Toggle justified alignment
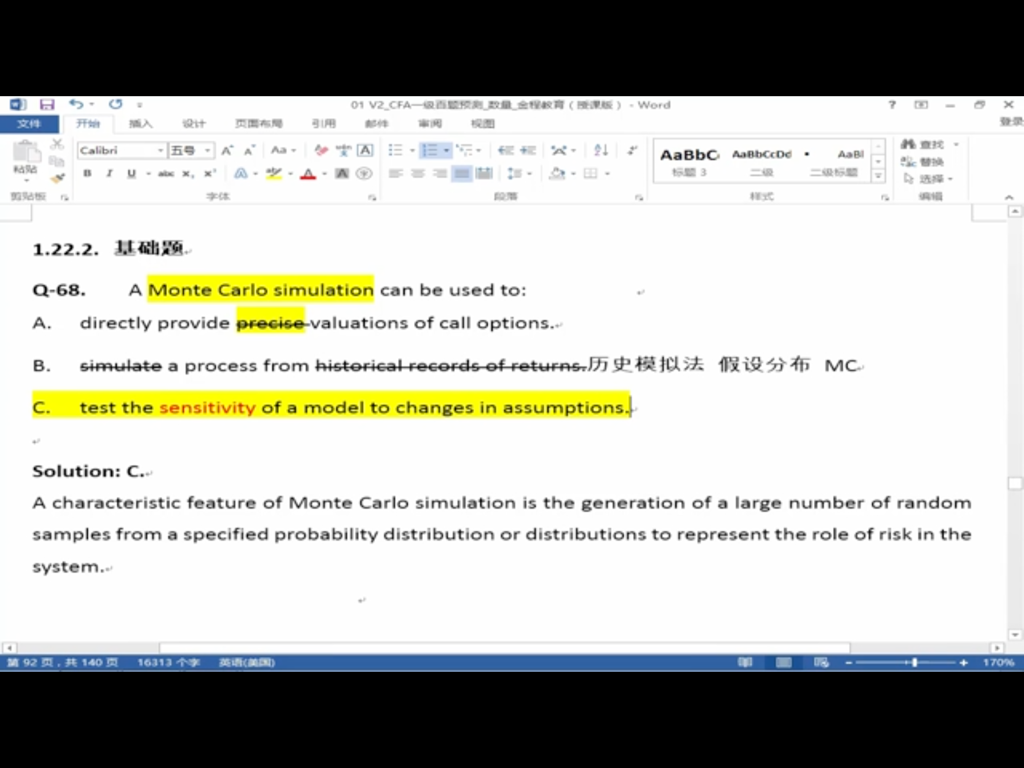 [462, 174]
